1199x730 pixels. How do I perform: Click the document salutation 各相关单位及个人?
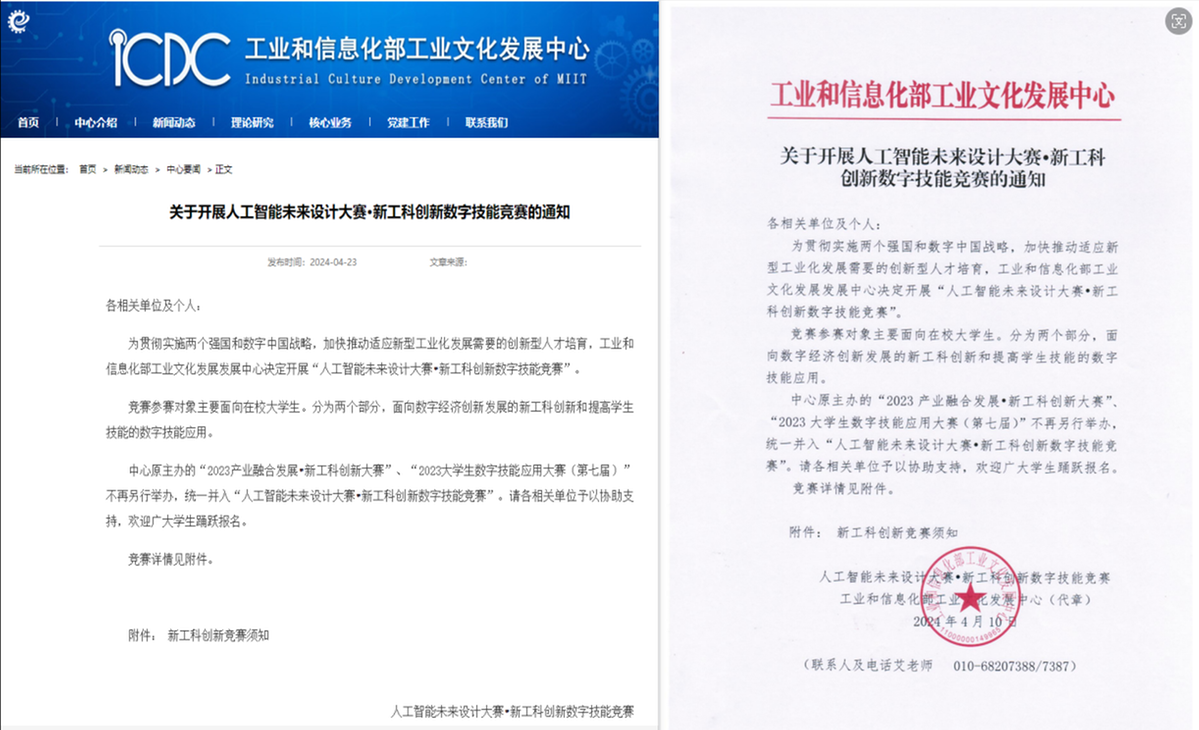(824, 224)
